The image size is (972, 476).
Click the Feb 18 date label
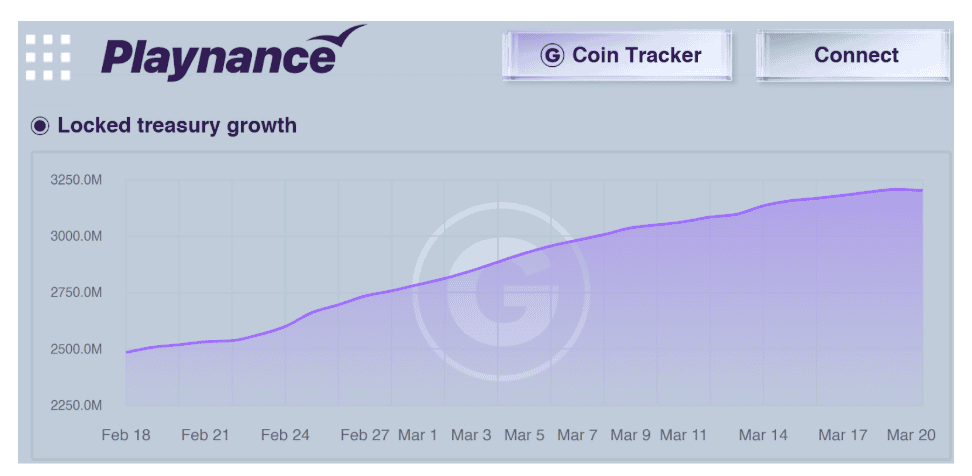(126, 435)
